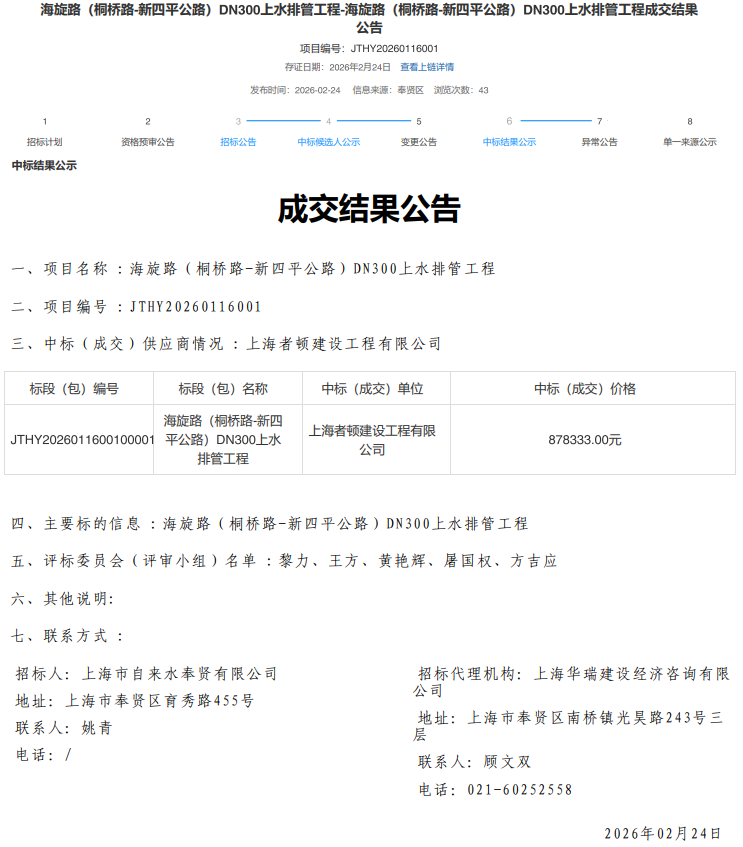Click the phone number 021-60252558
The image size is (743, 847).
tap(520, 789)
